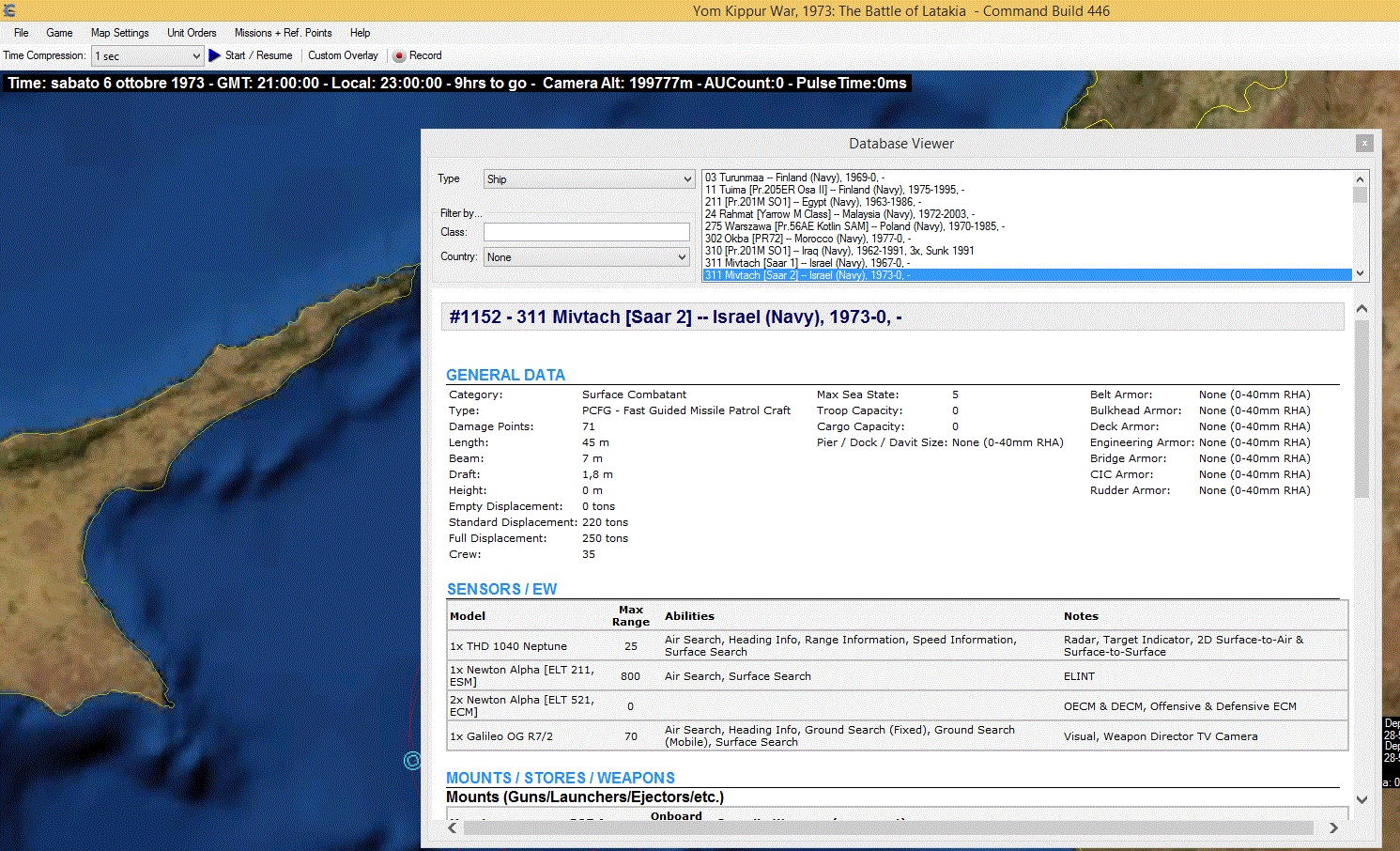Screen dimensions: 1400x851
Task: Click the Class filter text field
Action: (586, 232)
